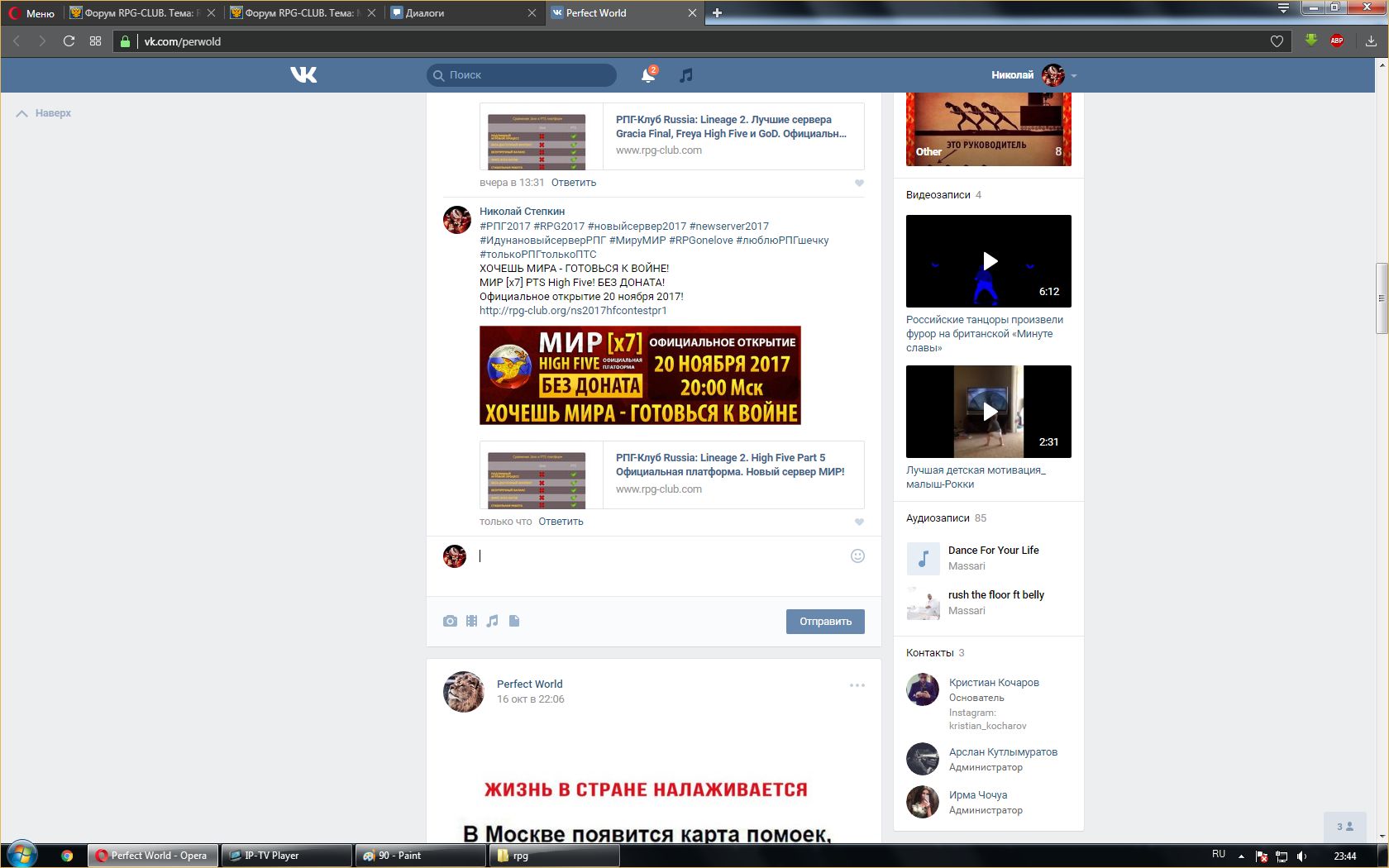Play the 6:12 video thumbnail
1389x868 pixels.
click(989, 261)
